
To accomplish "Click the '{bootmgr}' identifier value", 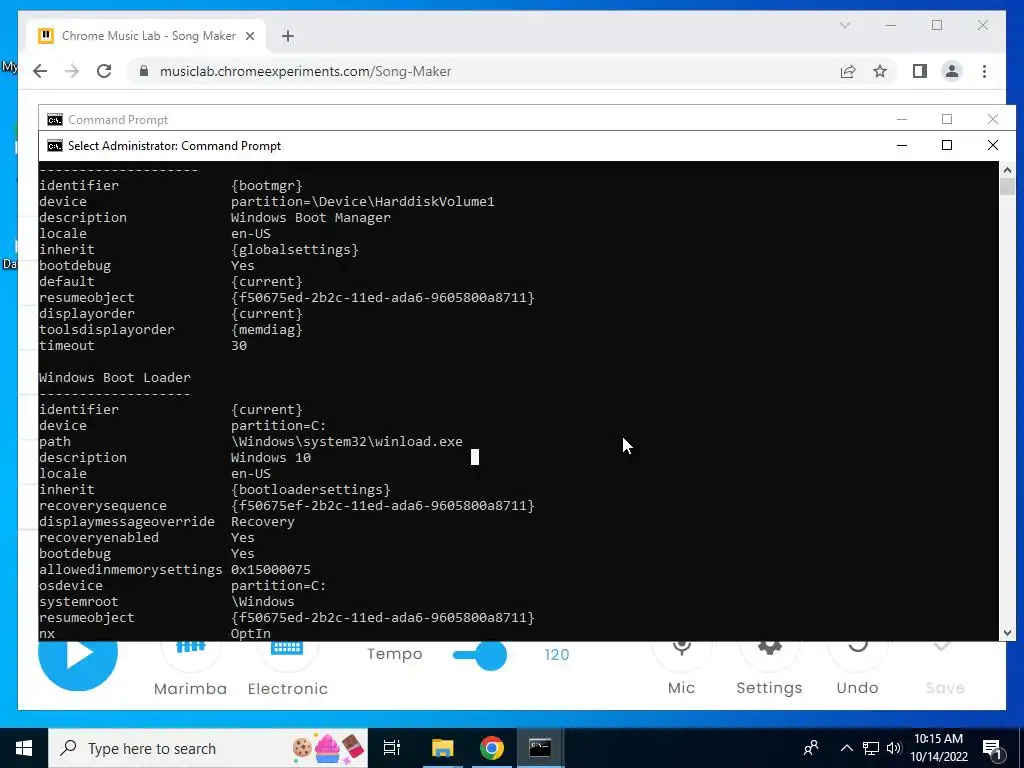I will (266, 185).
